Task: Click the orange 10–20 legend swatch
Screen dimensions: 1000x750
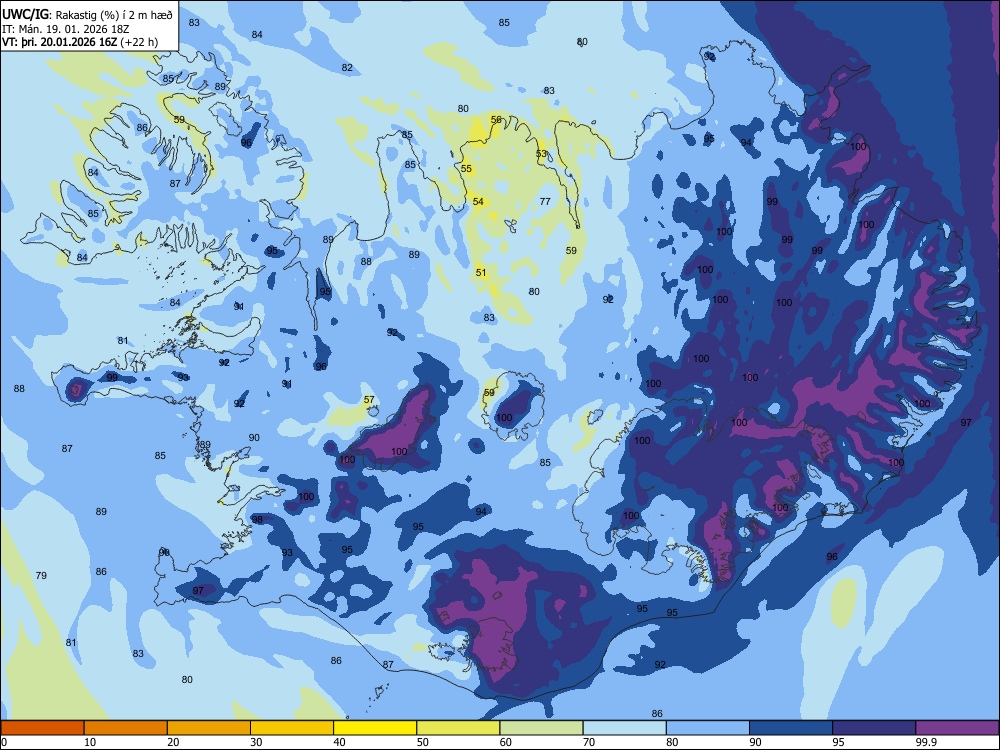Action: click(x=126, y=728)
